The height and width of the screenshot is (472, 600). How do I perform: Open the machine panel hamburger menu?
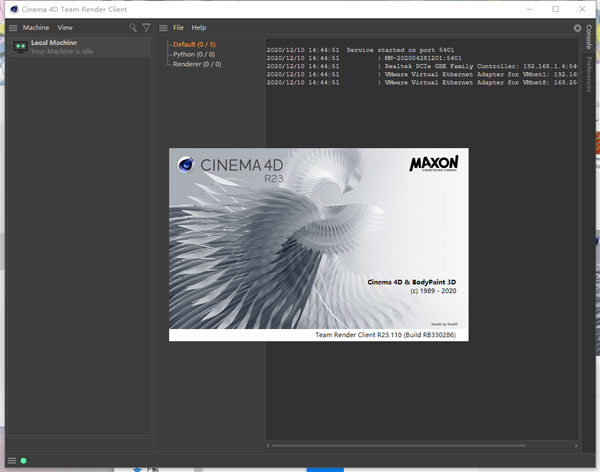(13, 28)
